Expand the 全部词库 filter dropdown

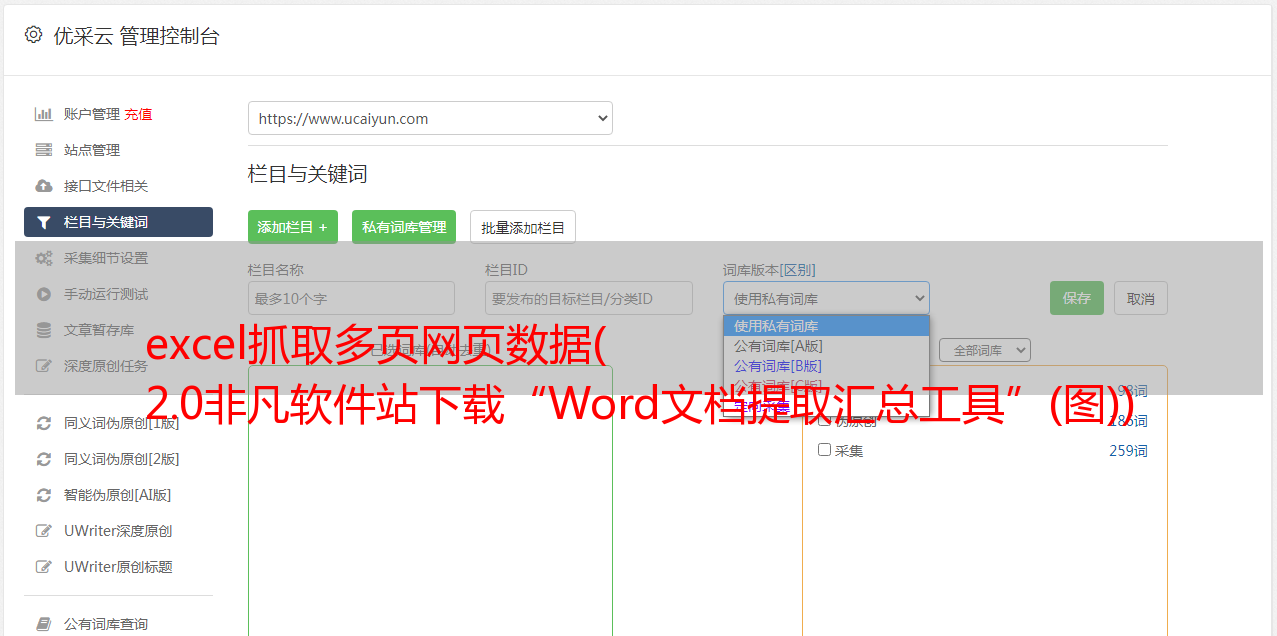[984, 350]
